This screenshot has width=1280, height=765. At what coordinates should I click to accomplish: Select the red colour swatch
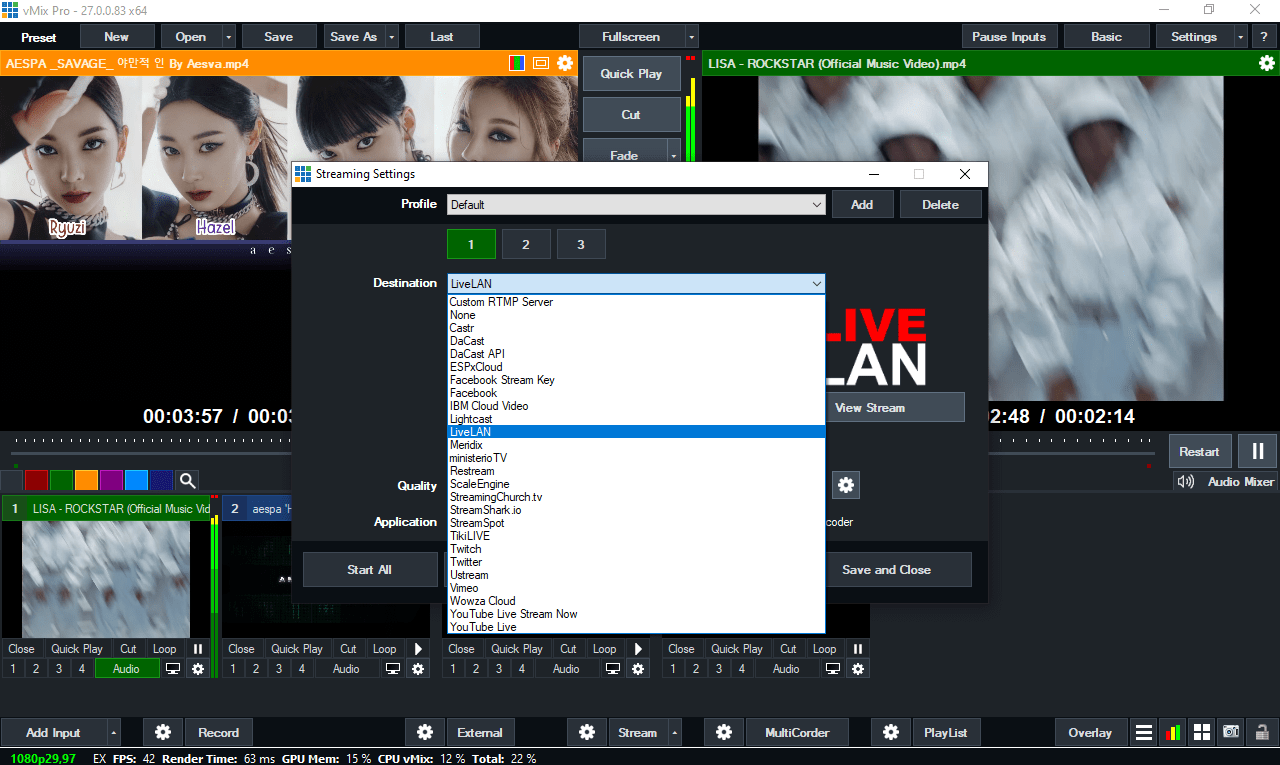36,480
